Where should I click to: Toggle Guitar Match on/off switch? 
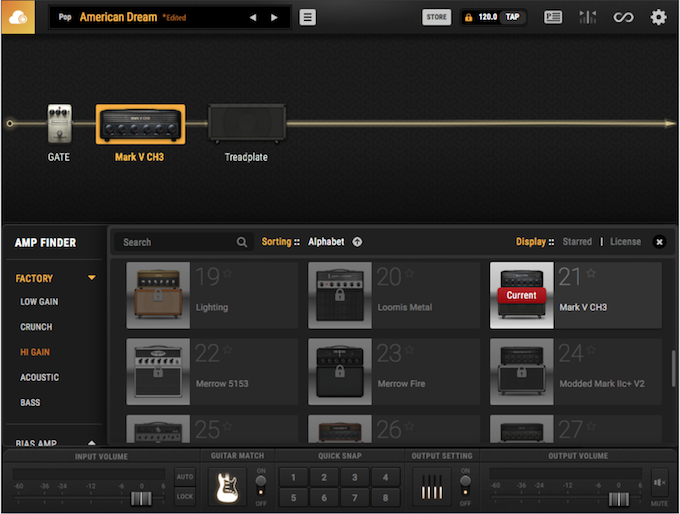coord(261,486)
